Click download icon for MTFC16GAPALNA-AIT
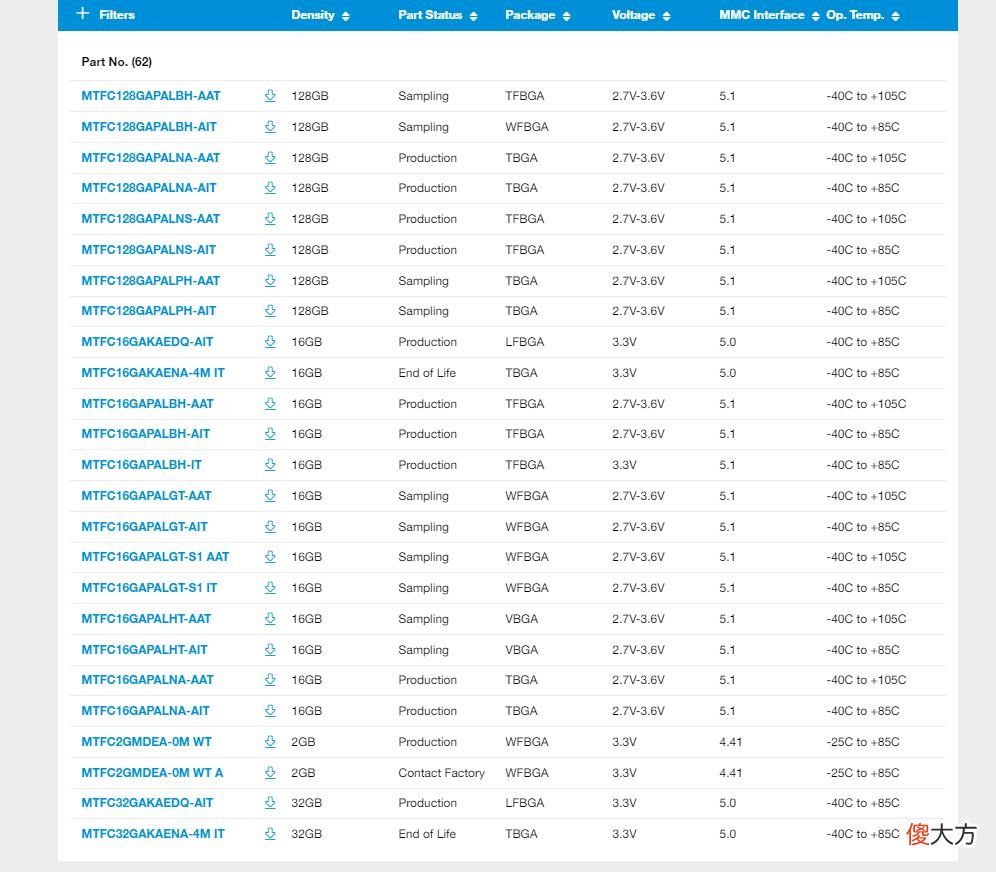 [270, 711]
